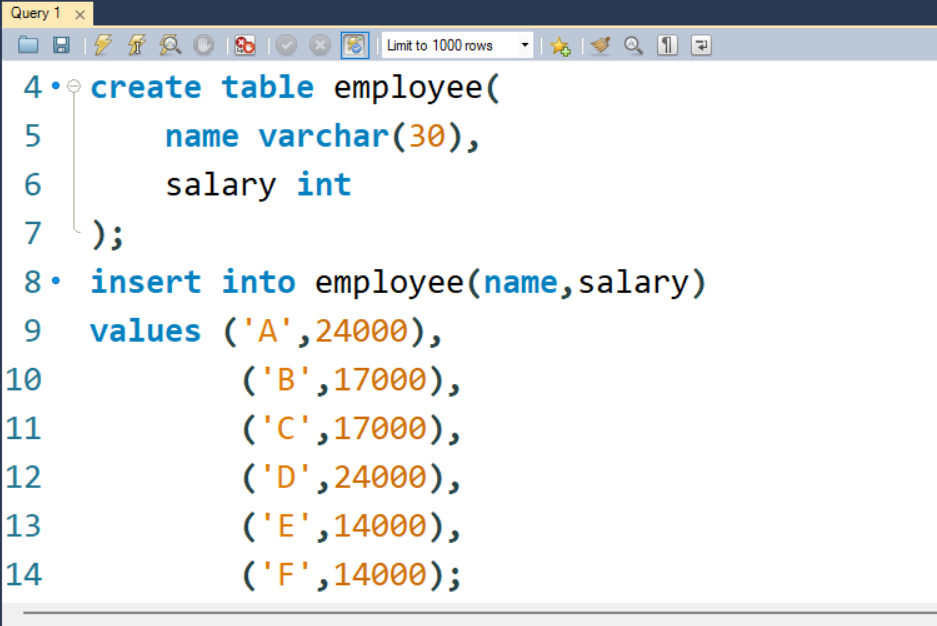Screen dimensions: 937x626
Task: Stop the executing query hand icon
Action: [x=204, y=45]
